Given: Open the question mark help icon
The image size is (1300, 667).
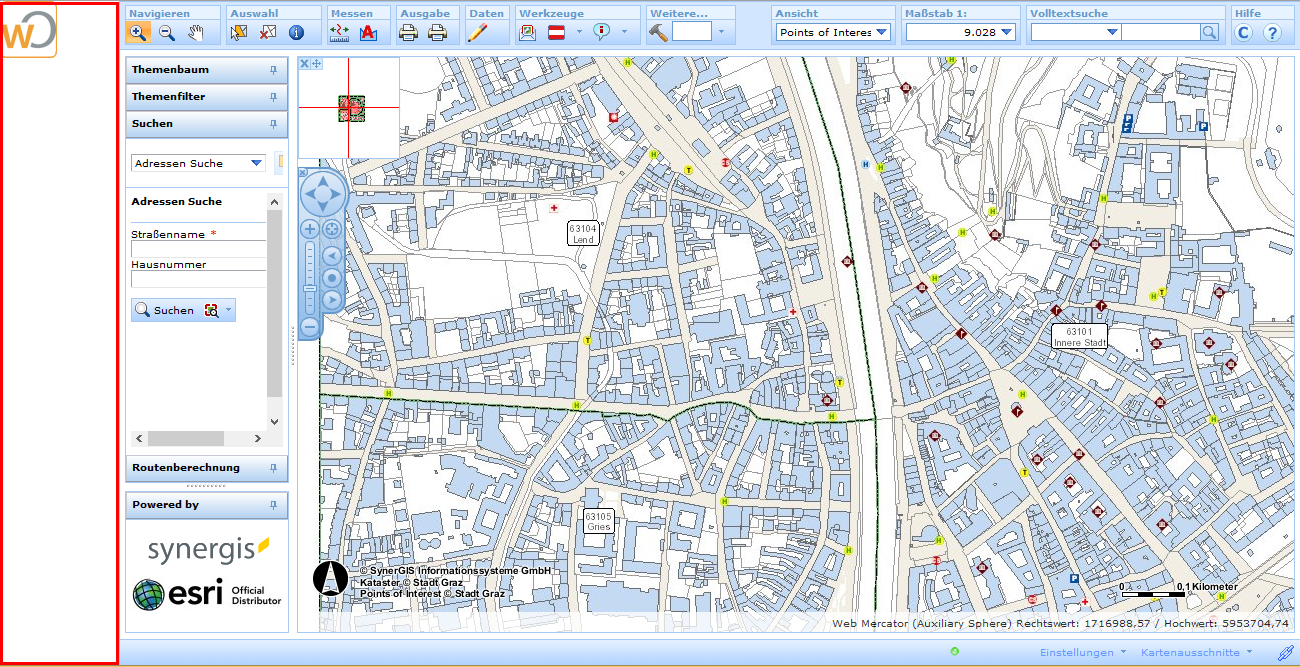Looking at the screenshot, I should [x=1272, y=32].
